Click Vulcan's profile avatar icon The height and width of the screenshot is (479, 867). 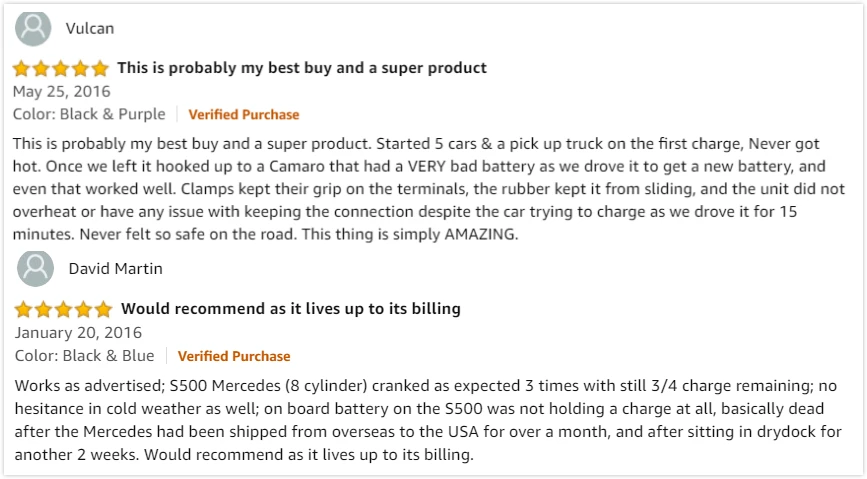(33, 28)
